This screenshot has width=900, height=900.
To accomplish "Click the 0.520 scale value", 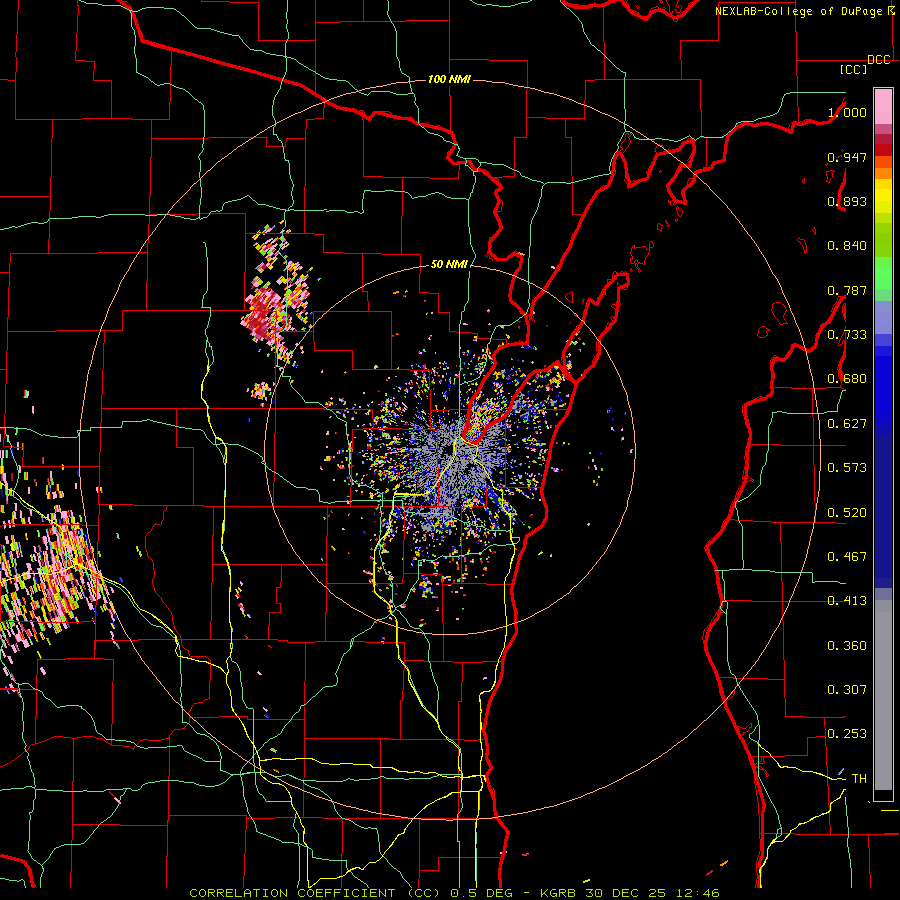I will click(x=847, y=513).
